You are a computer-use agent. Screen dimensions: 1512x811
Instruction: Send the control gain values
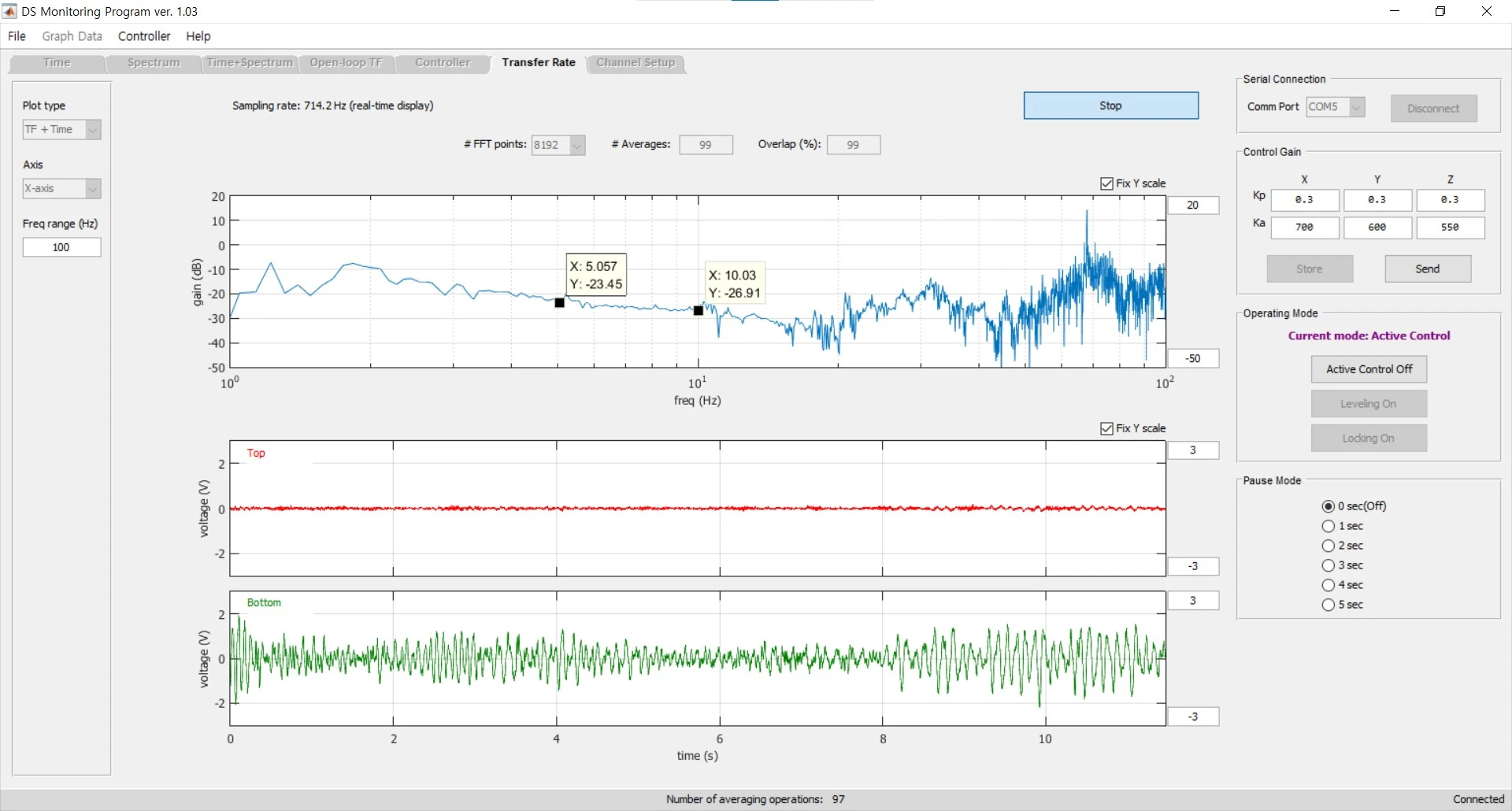[1427, 269]
